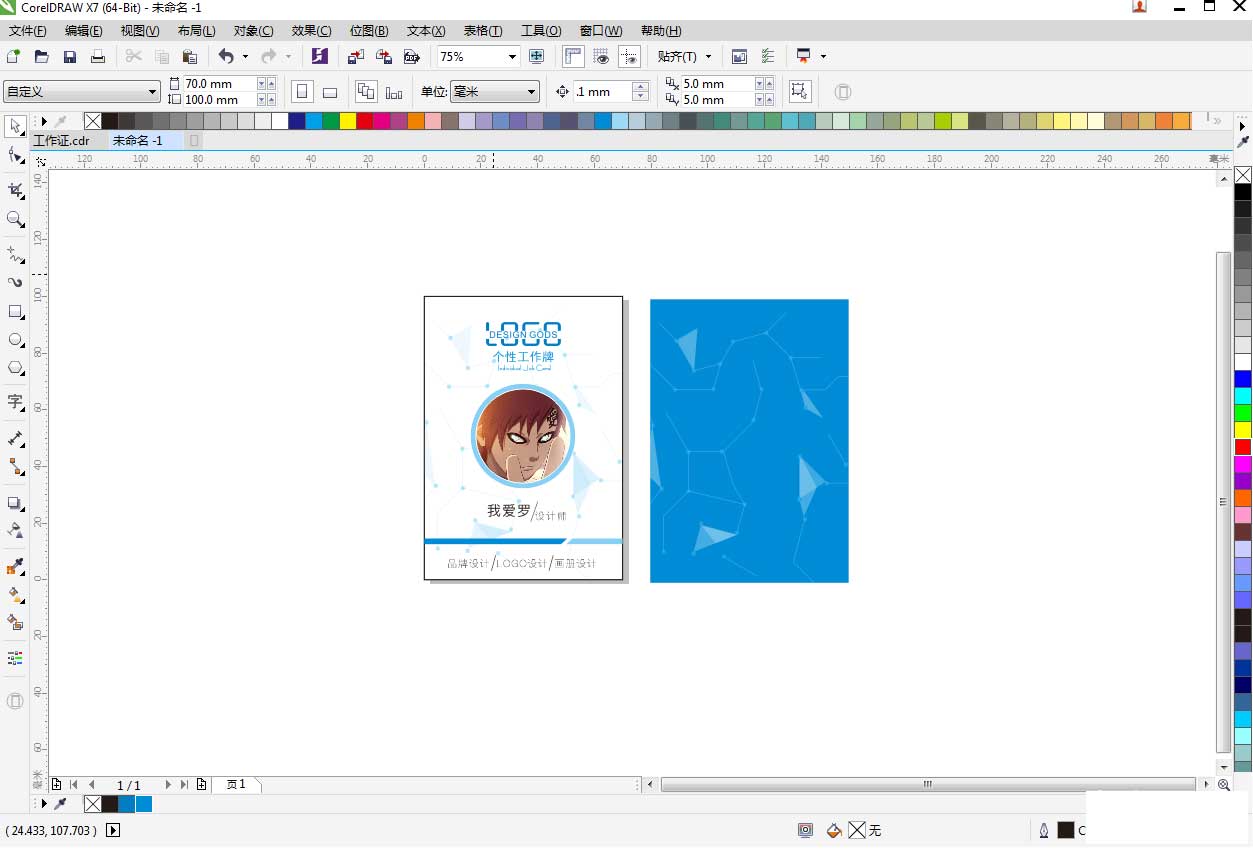
Task: Select the Pick tool arrow
Action: pos(15,127)
